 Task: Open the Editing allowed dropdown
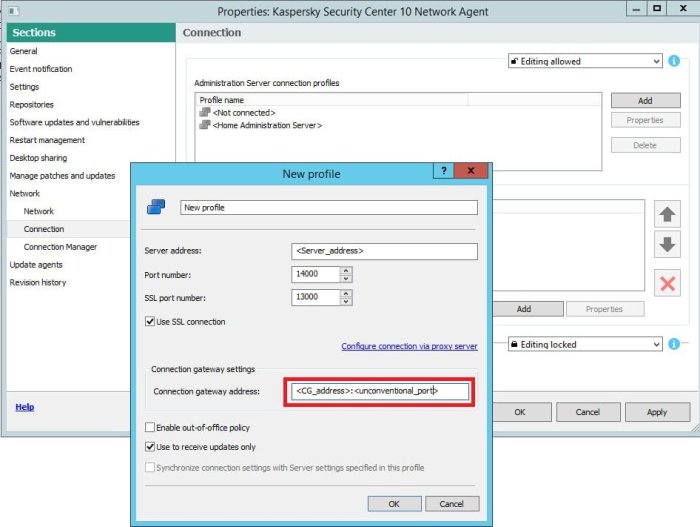[585, 61]
